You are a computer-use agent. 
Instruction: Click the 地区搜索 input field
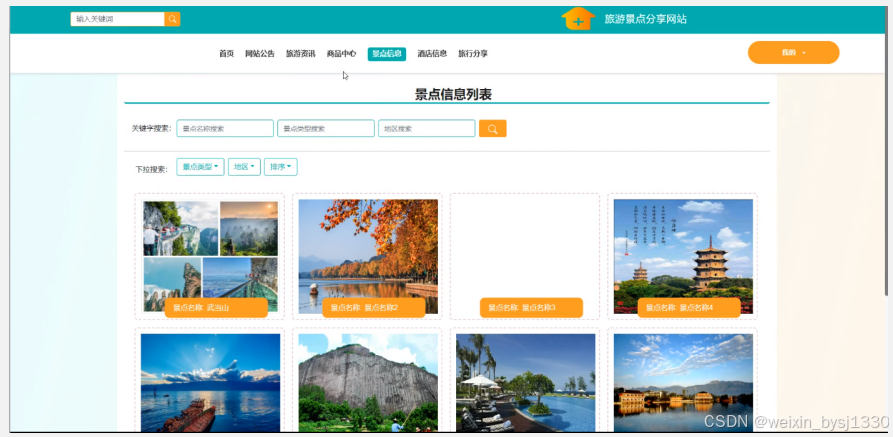[x=427, y=129]
